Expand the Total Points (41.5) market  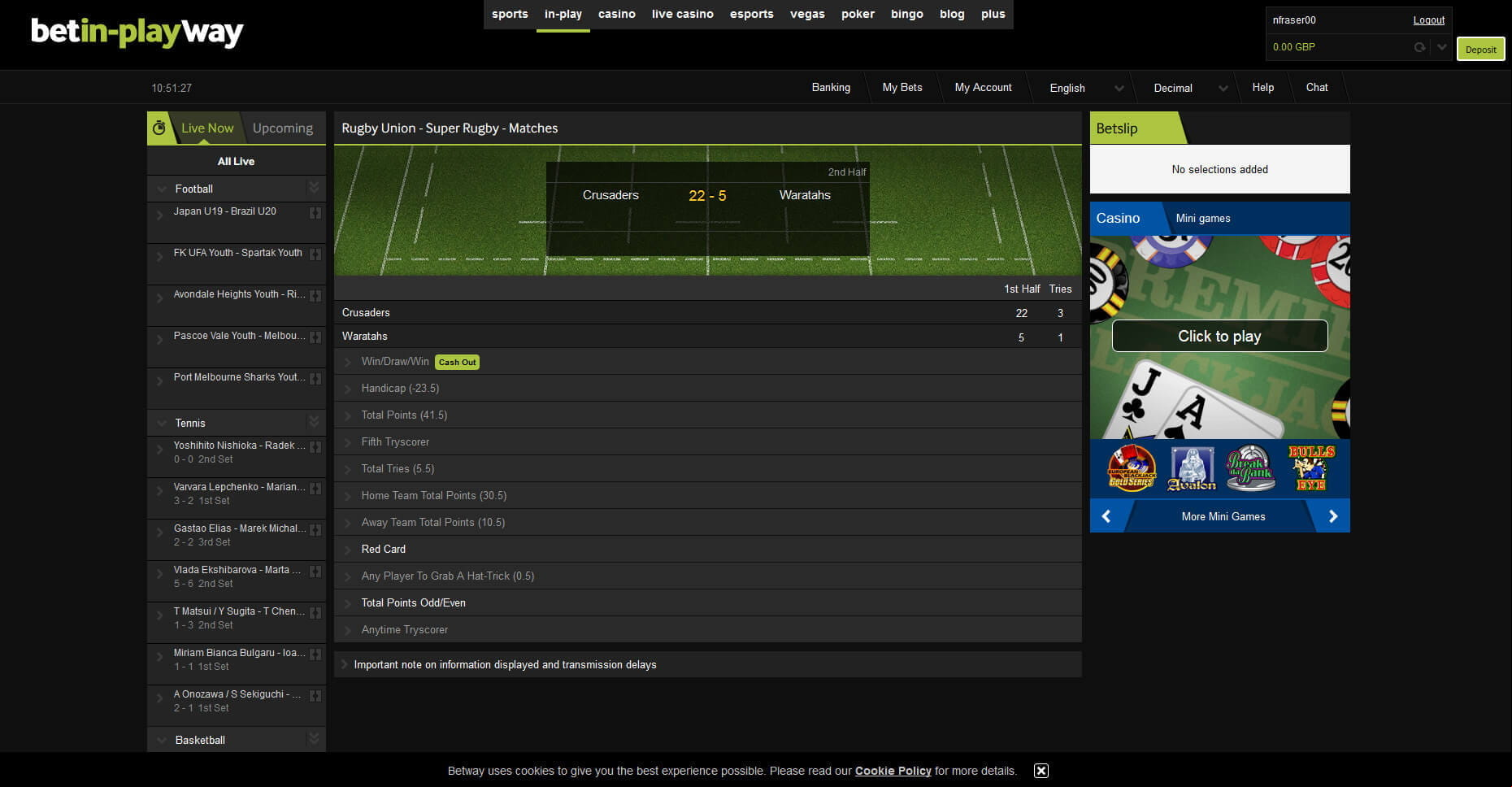pyautogui.click(x=707, y=415)
